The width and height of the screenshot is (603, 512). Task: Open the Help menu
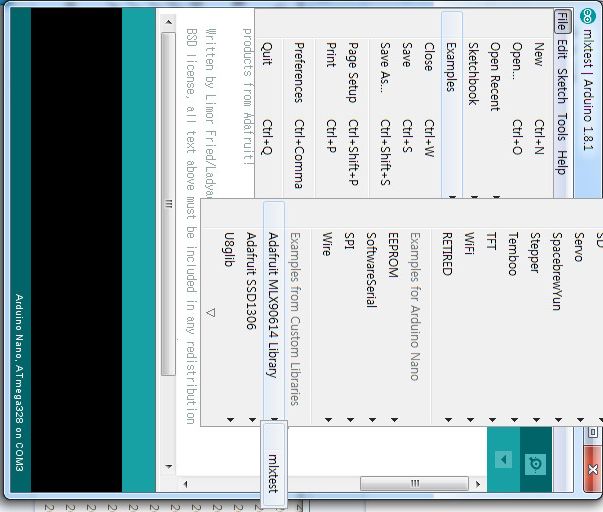(x=562, y=162)
